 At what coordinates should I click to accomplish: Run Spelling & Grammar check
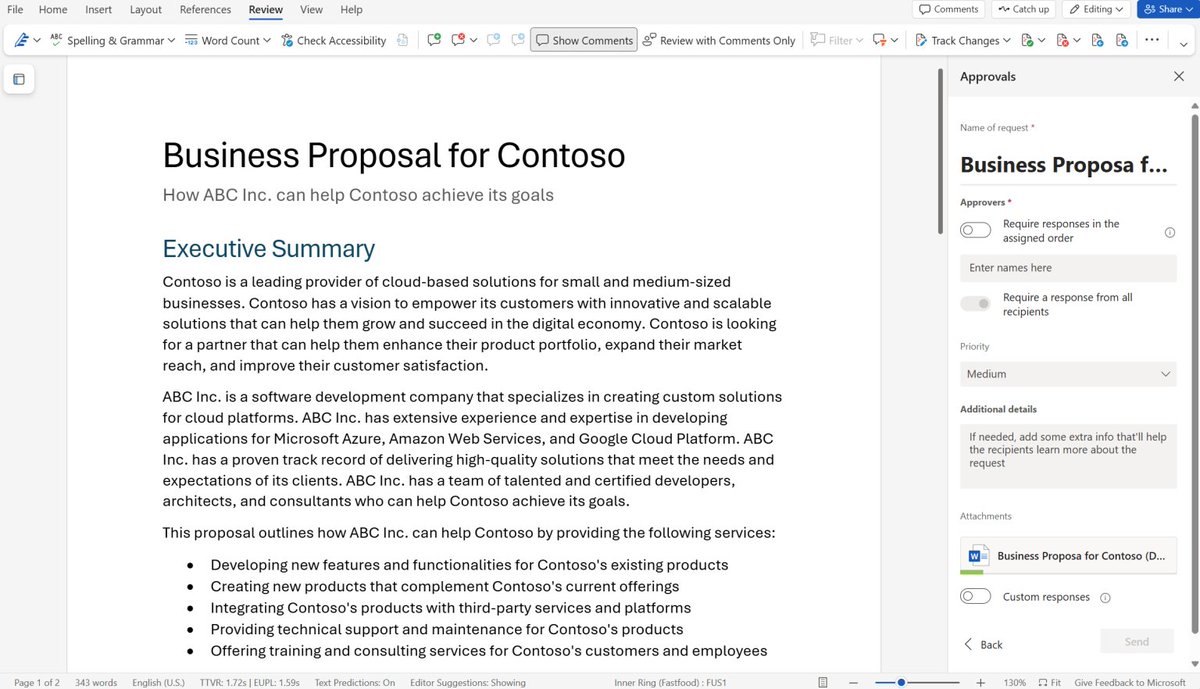[x=106, y=40]
